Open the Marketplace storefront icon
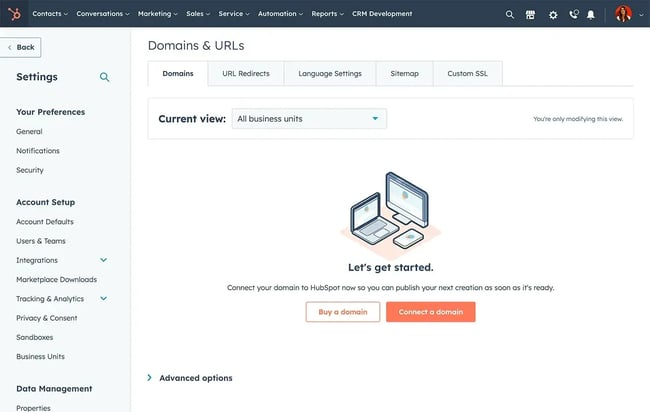Screen dimensions: 650x412 tap(531, 15)
